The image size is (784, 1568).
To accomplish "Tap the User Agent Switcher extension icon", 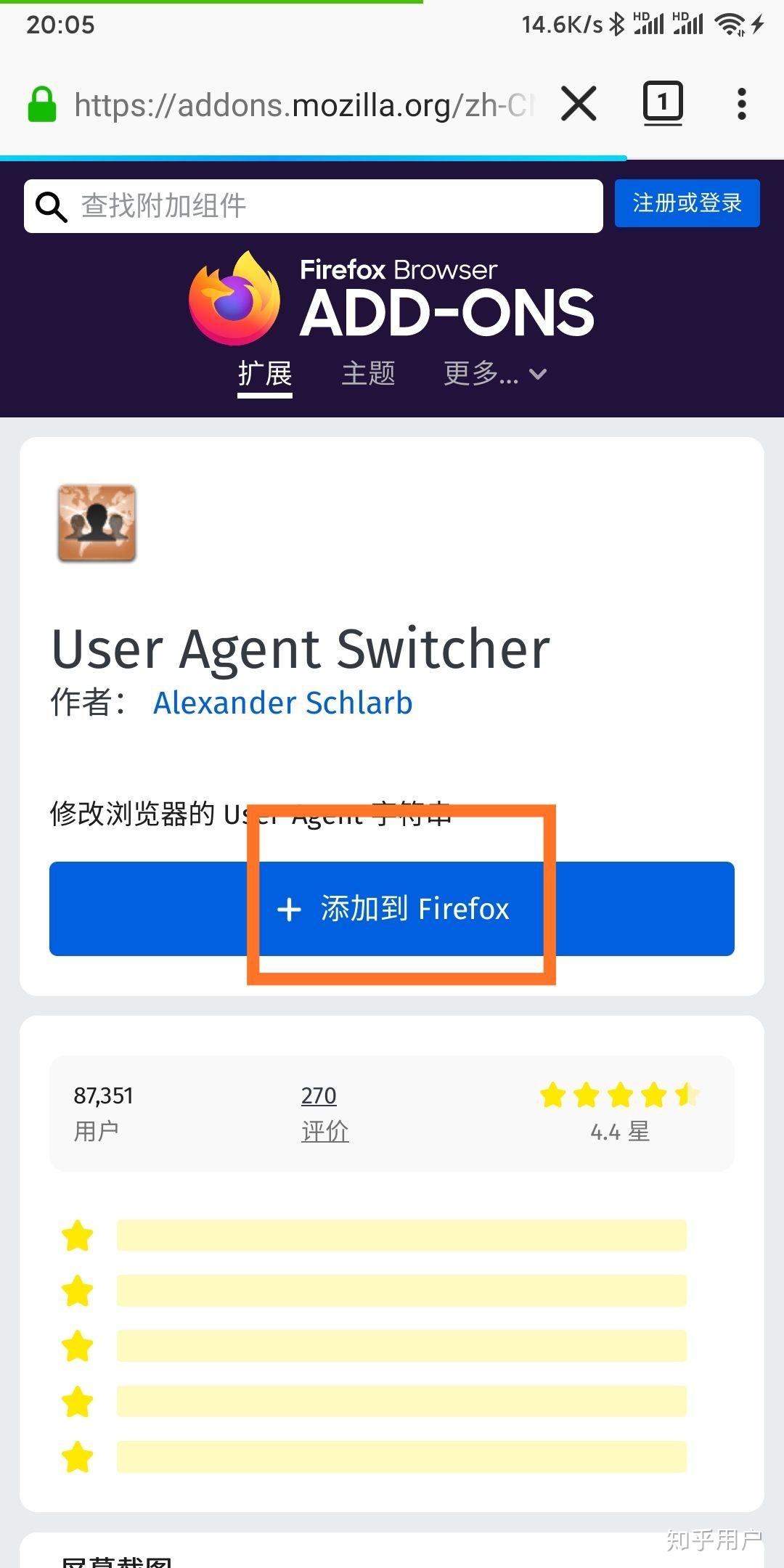I will pyautogui.click(x=97, y=523).
